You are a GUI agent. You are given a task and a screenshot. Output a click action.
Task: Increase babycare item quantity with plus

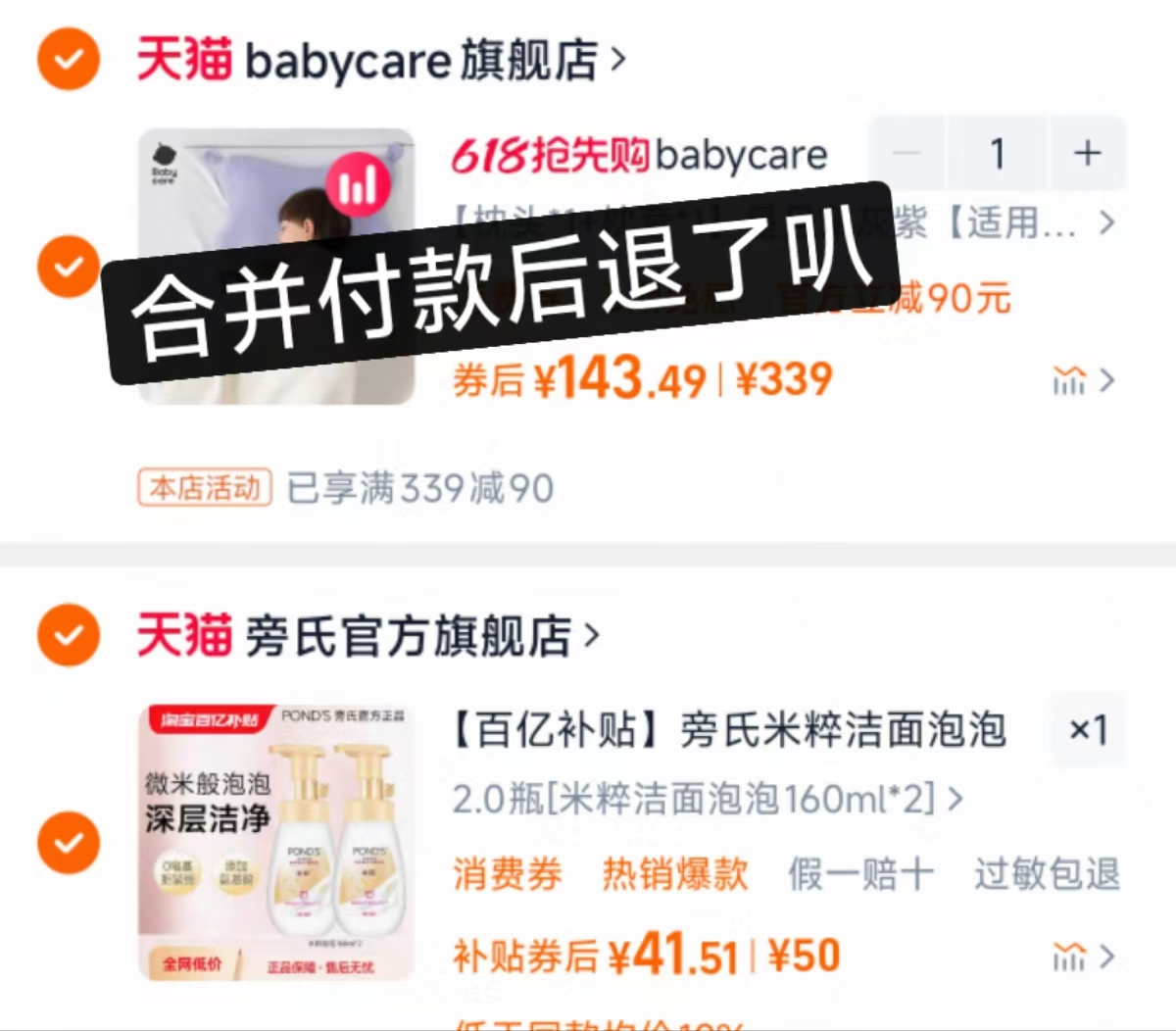click(x=1087, y=153)
